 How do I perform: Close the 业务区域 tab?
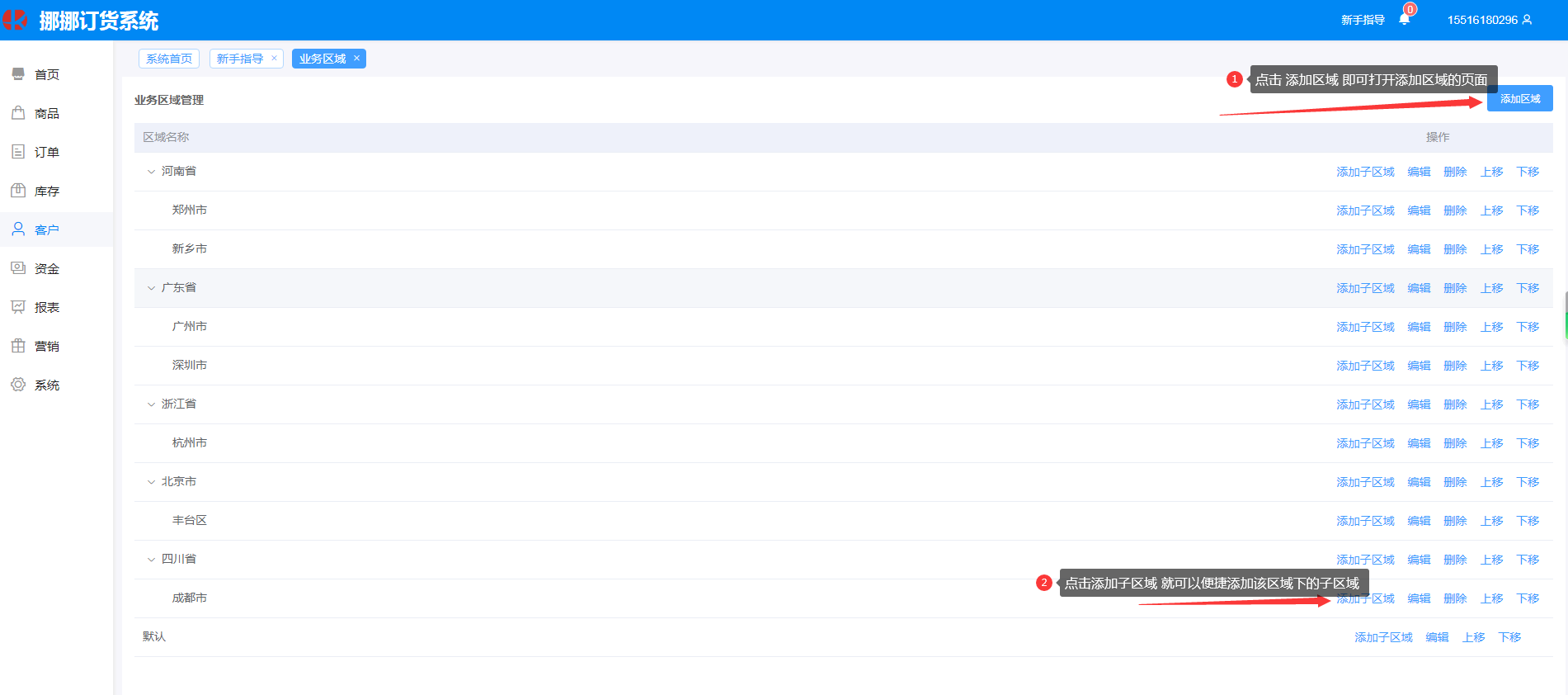pyautogui.click(x=356, y=58)
